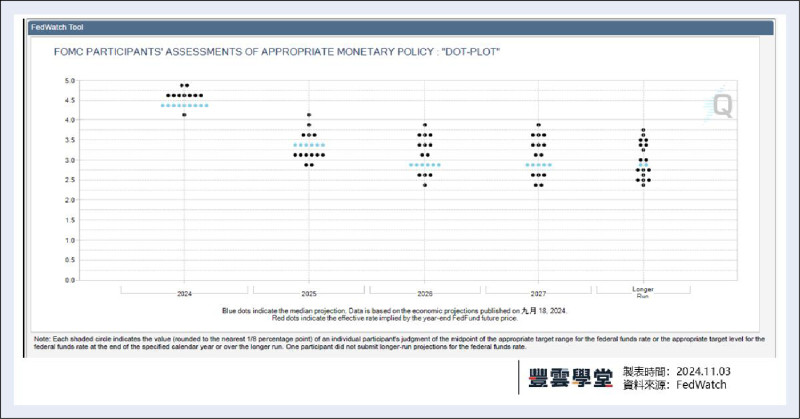
Task: Click the Note paragraph below the chart
Action: point(399,343)
